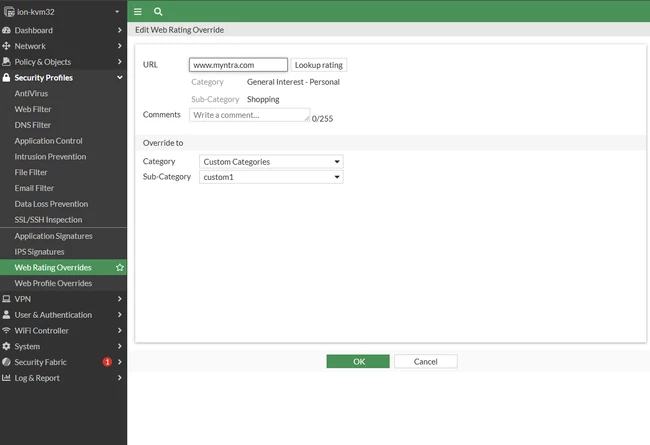Click the Lookup rating button
650x445 pixels.
tap(318, 65)
